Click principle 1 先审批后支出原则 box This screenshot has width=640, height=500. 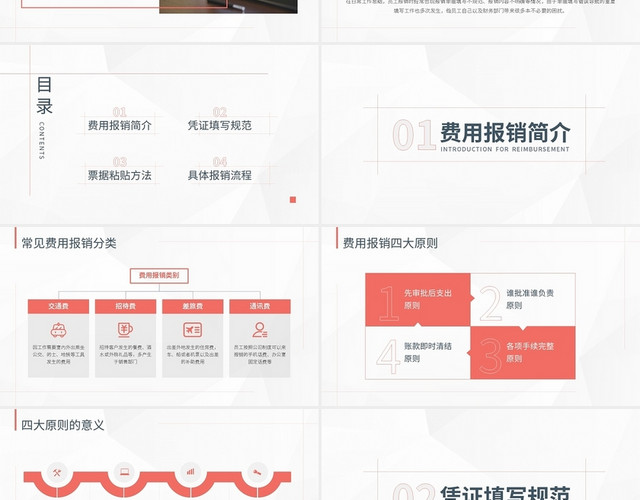(x=418, y=300)
